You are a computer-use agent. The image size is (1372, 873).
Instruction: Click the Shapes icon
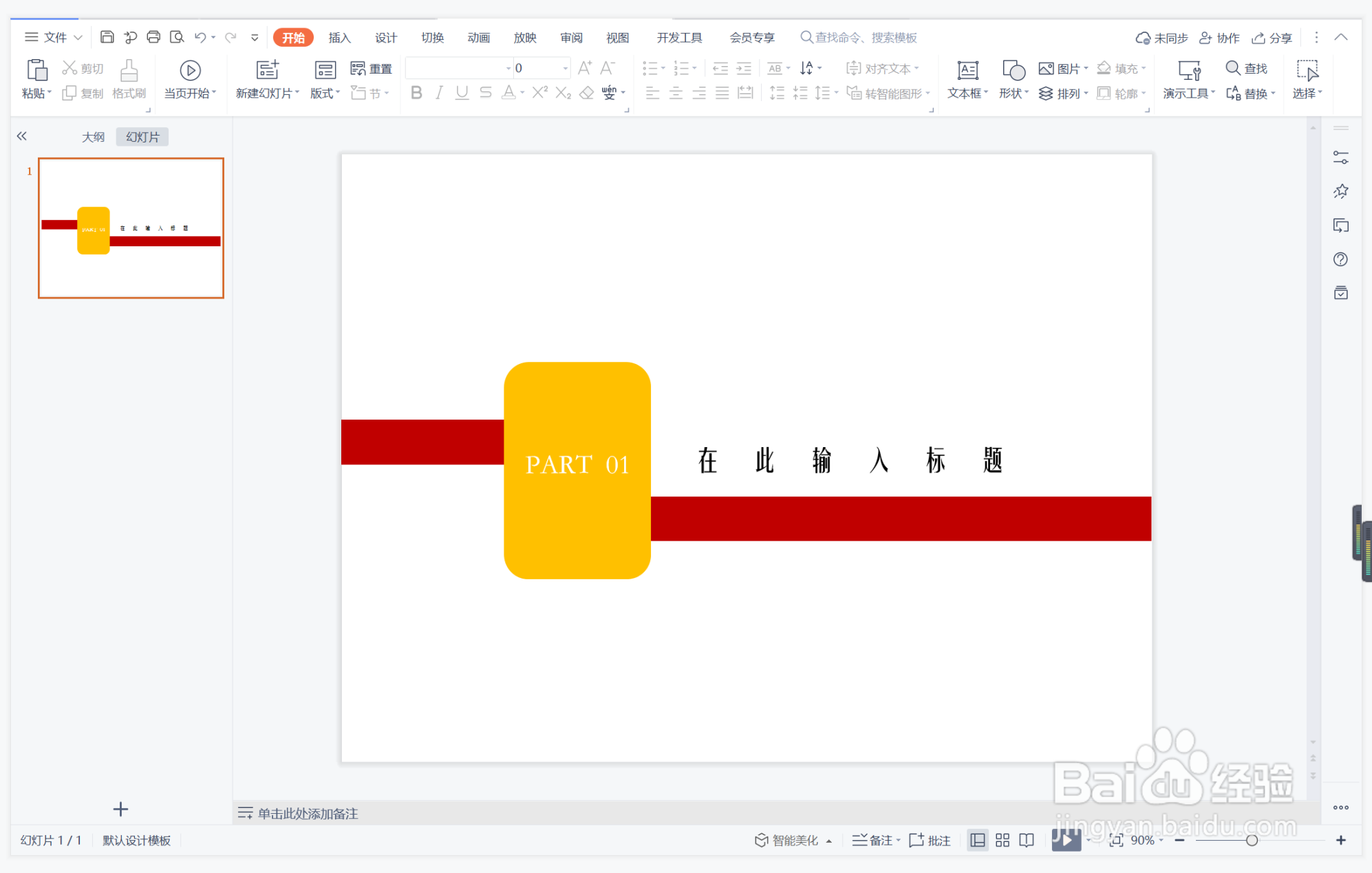1013,70
